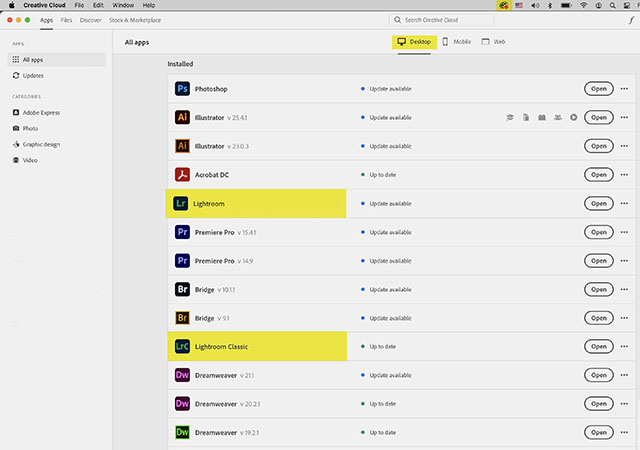Open more options for Lightroom
640x450 pixels.
624,203
